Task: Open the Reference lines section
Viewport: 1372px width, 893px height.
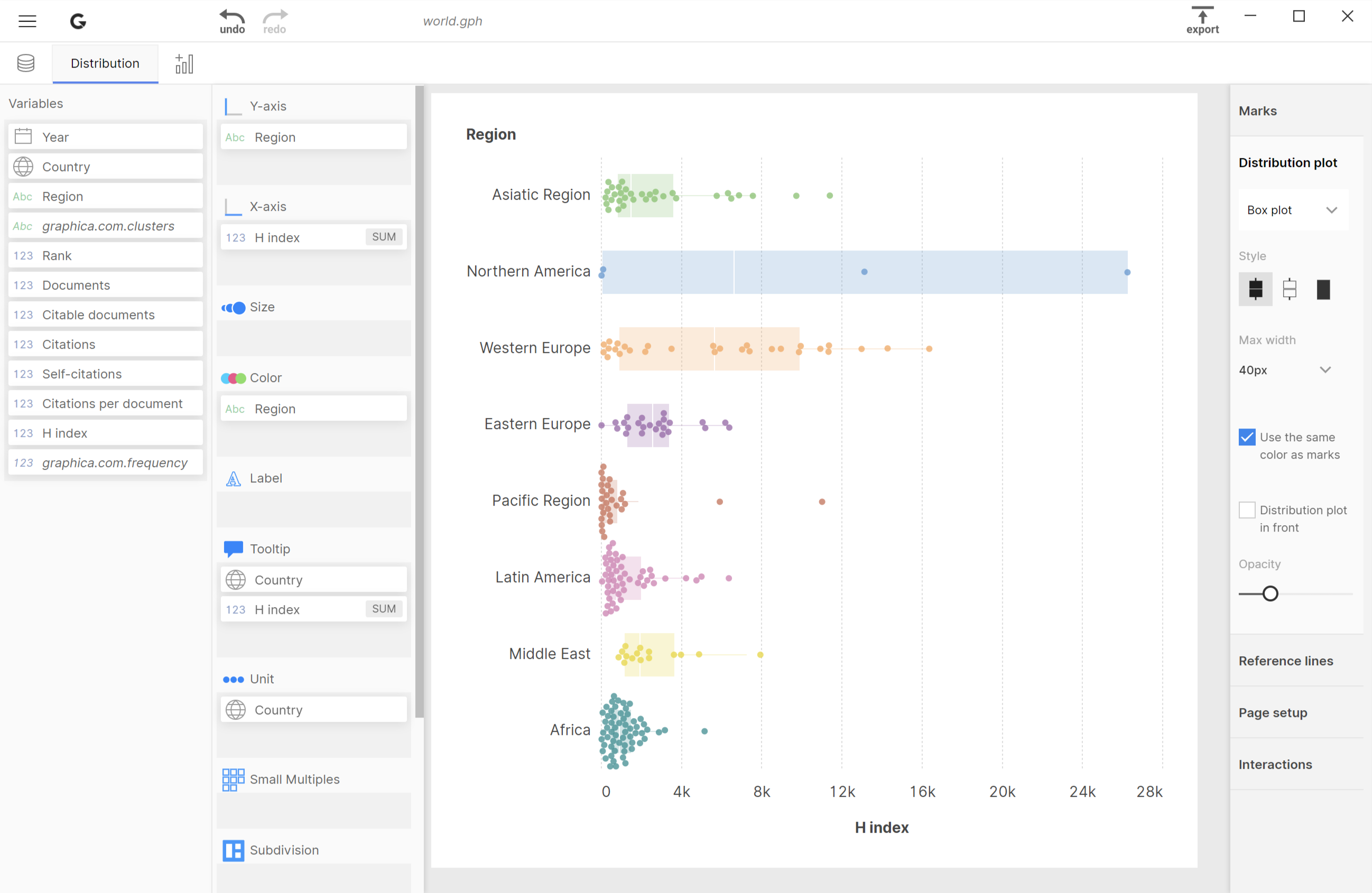Action: [1285, 661]
